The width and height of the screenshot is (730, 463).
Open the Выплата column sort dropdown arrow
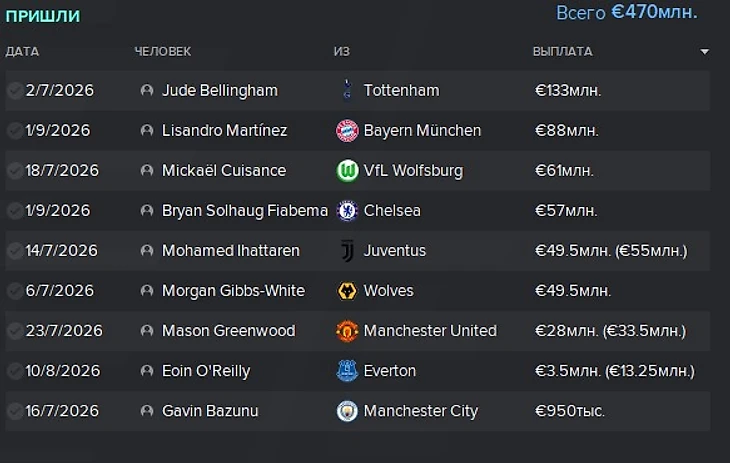click(704, 51)
